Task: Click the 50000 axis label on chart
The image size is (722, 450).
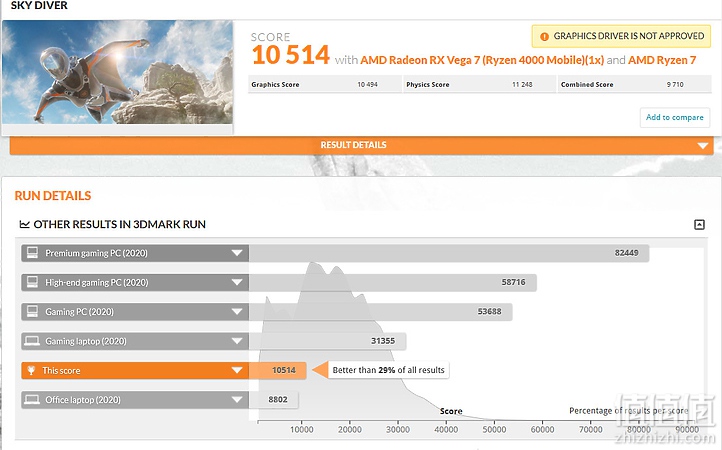Action: pyautogui.click(x=494, y=429)
